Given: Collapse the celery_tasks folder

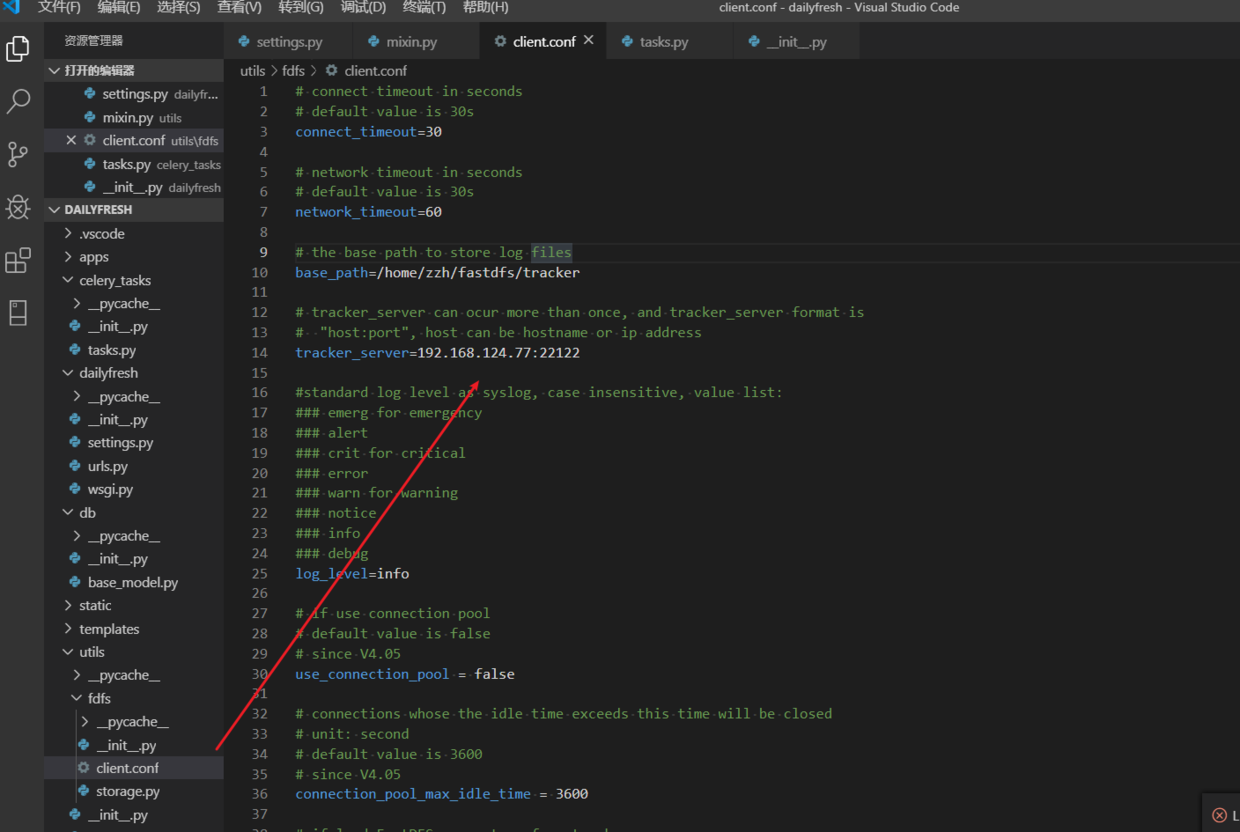Looking at the screenshot, I should (134, 281).
